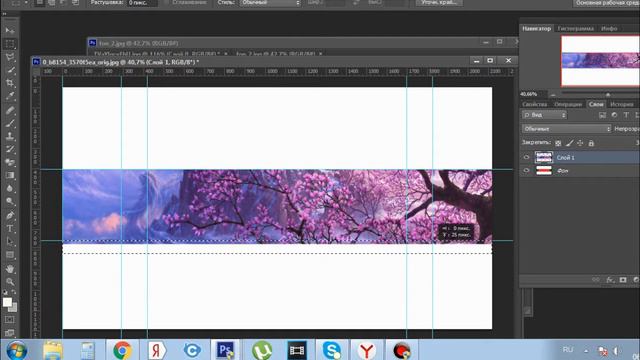
Task: Open the Стиль dropdown in options bar
Action: click(x=270, y=3)
